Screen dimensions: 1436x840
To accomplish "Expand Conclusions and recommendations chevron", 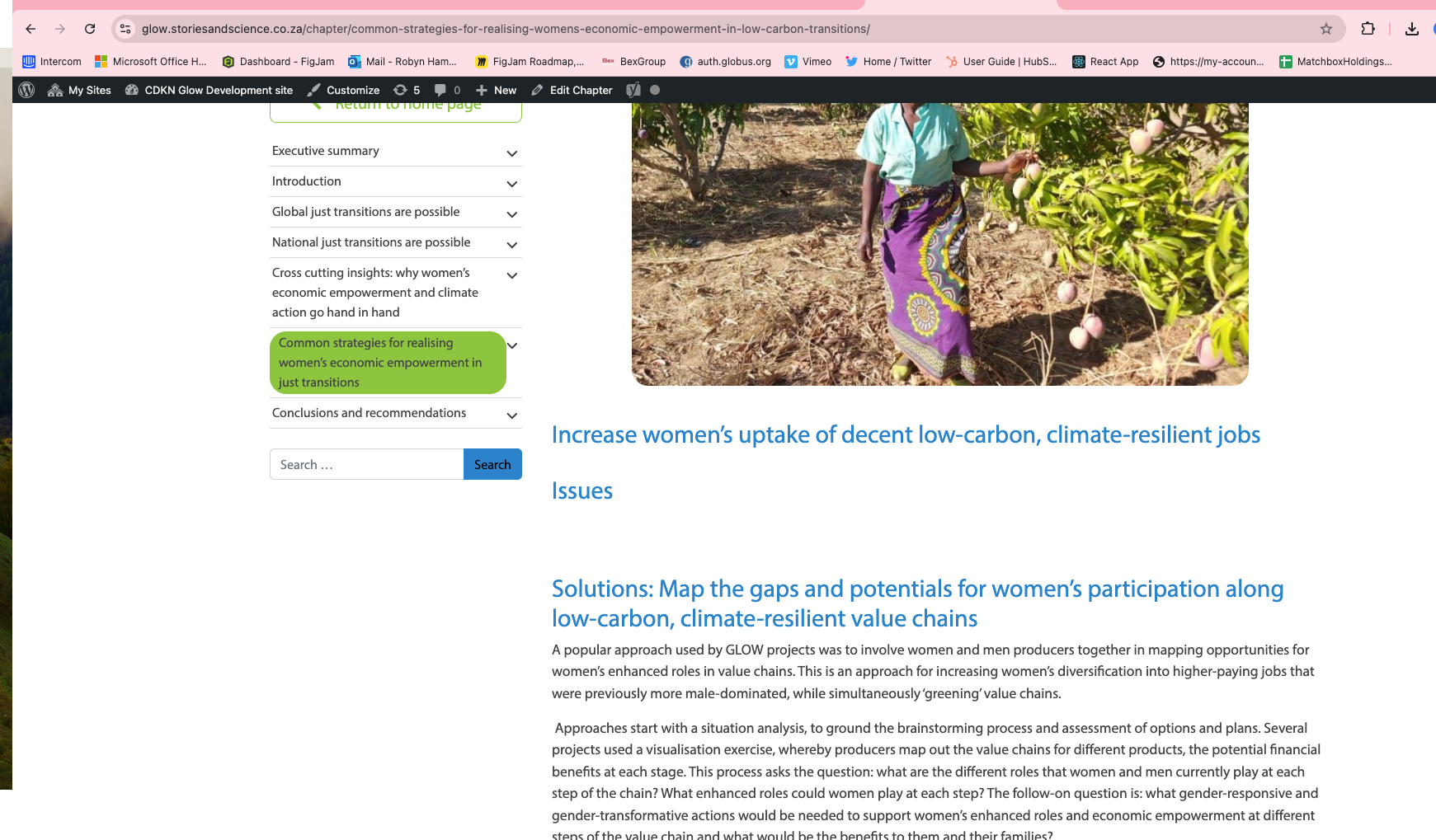I will 511,415.
